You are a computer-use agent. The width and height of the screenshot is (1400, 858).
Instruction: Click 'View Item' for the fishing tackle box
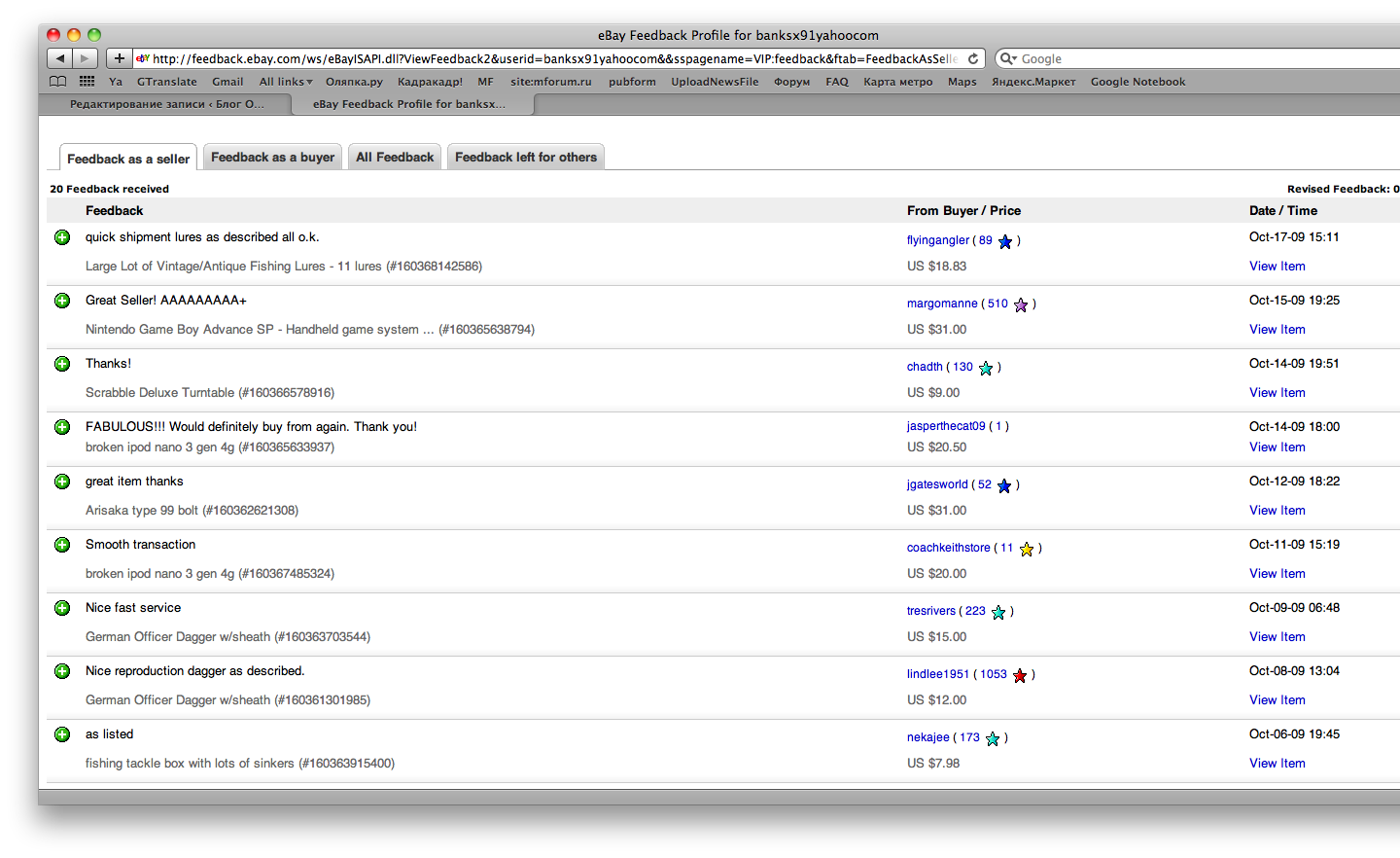pos(1277,764)
